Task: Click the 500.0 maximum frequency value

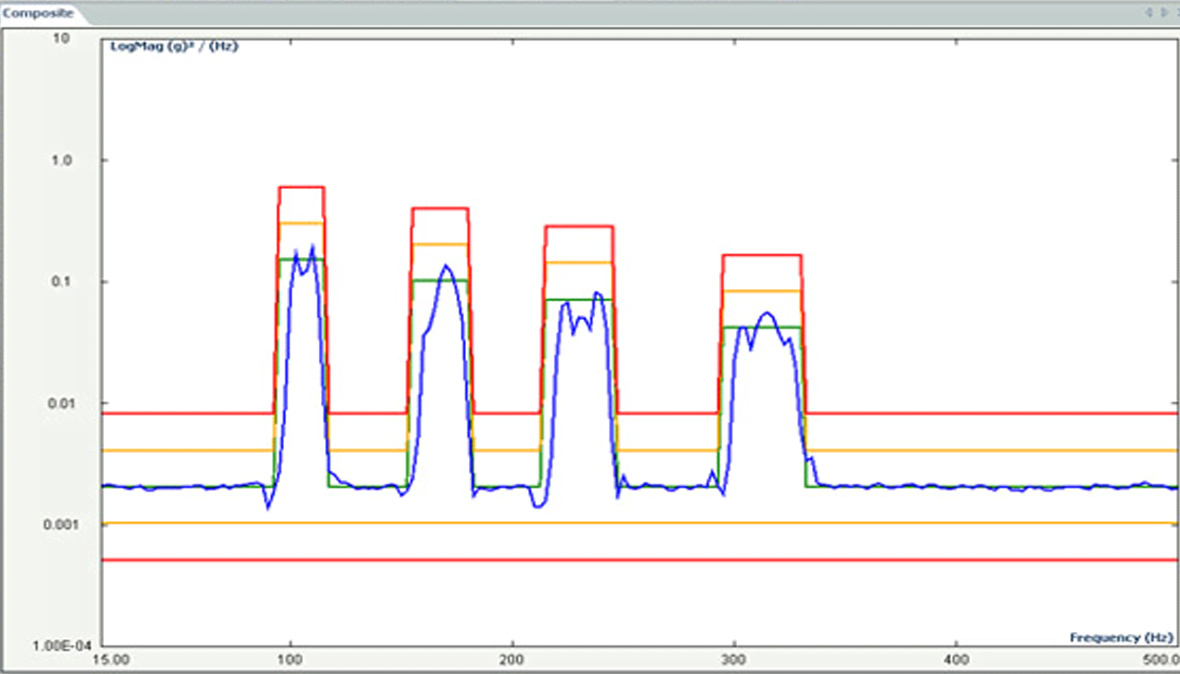Action: [1162, 659]
